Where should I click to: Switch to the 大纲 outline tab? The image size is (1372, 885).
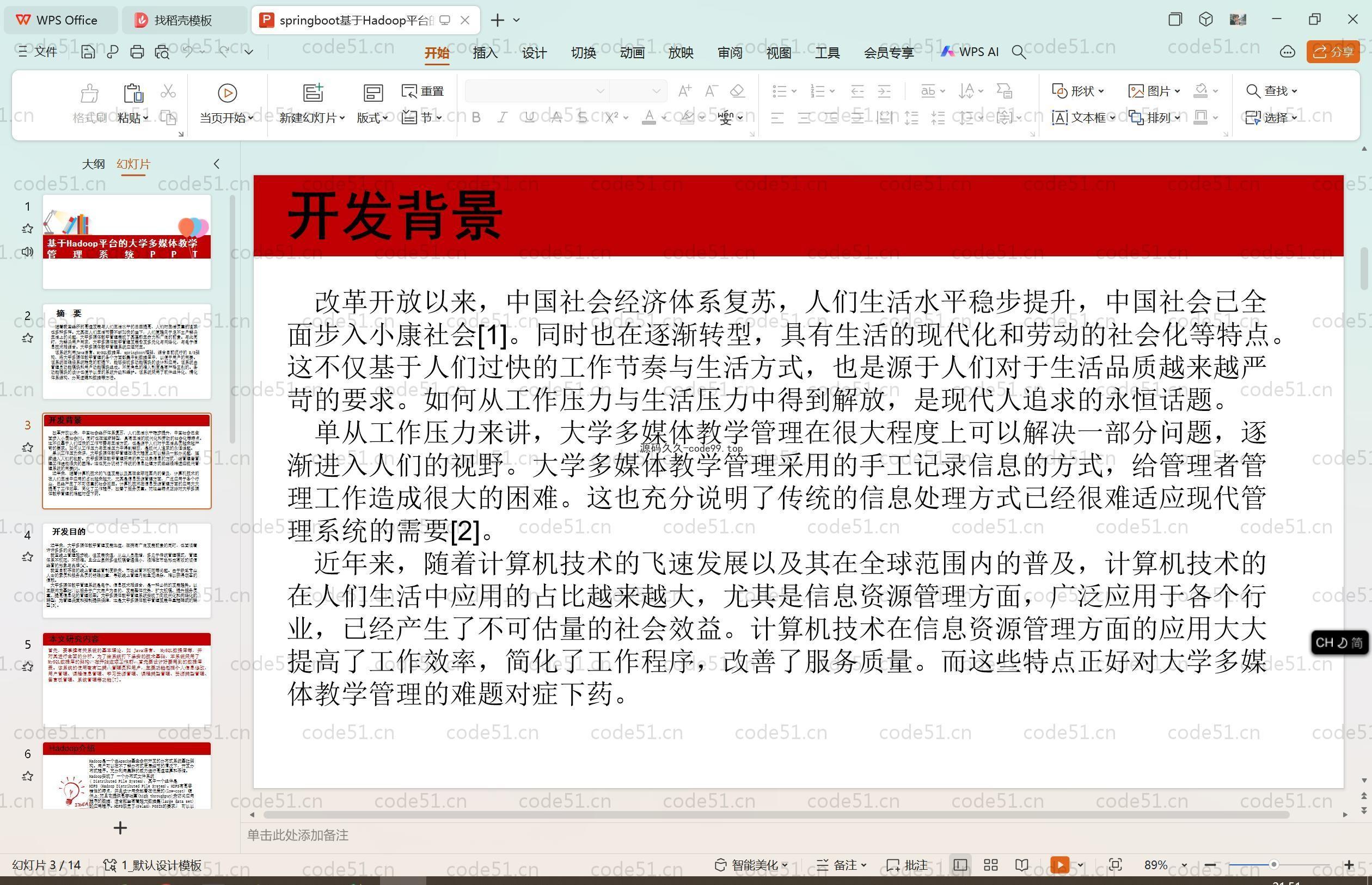[93, 164]
